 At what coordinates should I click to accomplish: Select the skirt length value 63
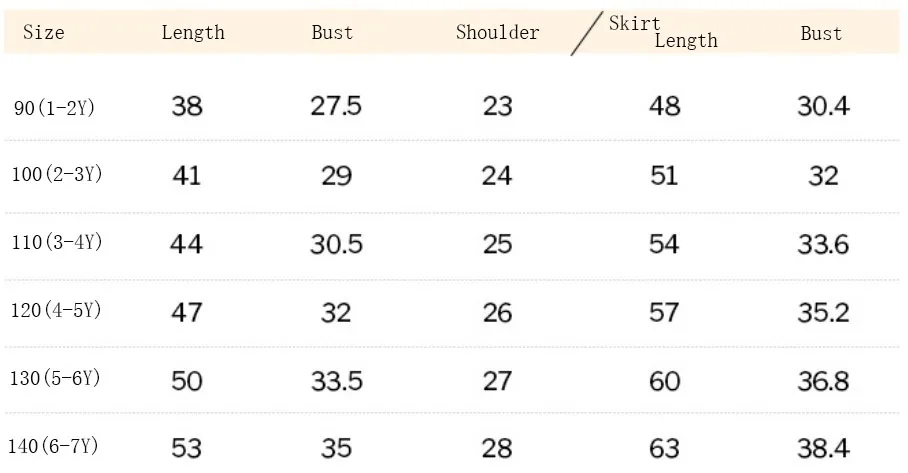(x=664, y=448)
